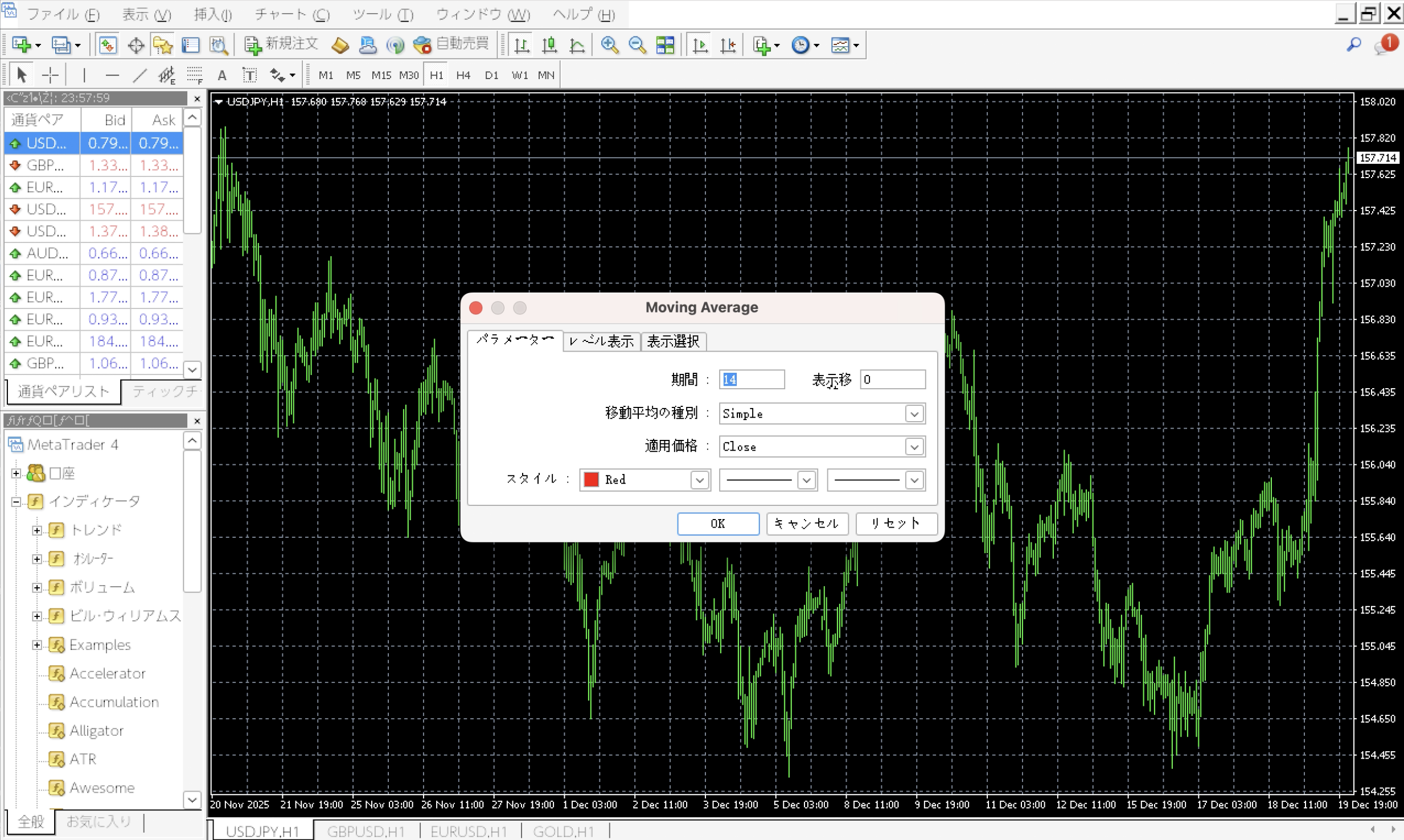Viewport: 1404px width, 840px height.
Task: Select the crosshair cursor tool
Action: (50, 75)
